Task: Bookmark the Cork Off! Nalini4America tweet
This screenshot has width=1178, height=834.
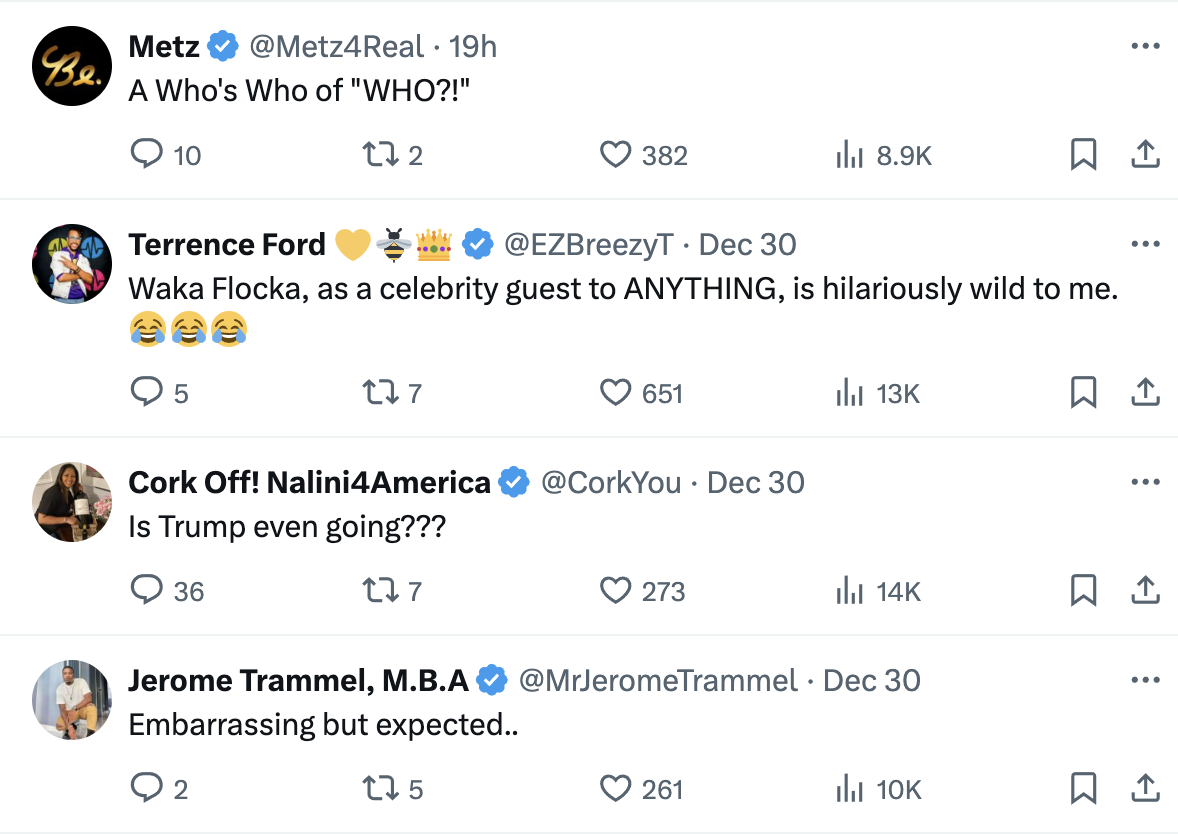Action: pos(1083,590)
